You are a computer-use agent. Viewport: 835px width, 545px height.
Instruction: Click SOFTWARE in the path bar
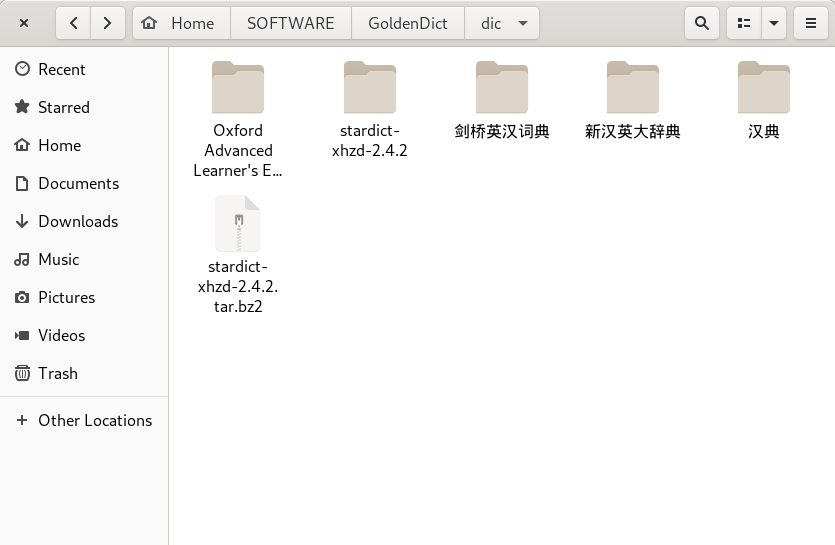coord(291,23)
